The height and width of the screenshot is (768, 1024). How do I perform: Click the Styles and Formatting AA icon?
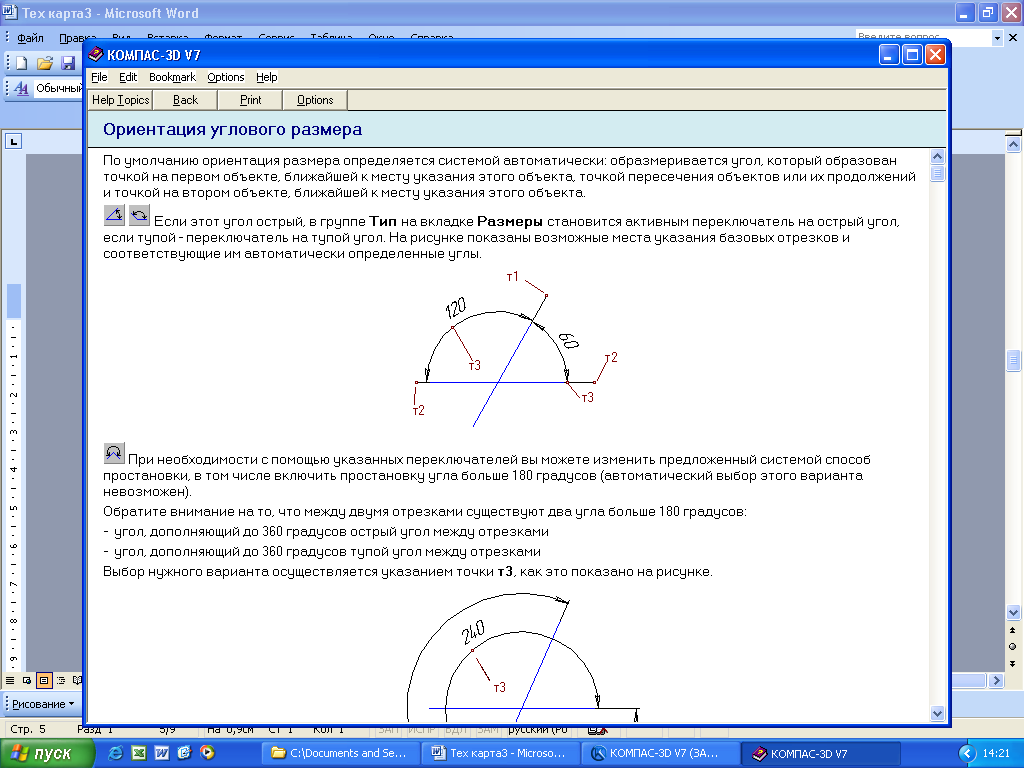click(x=22, y=88)
